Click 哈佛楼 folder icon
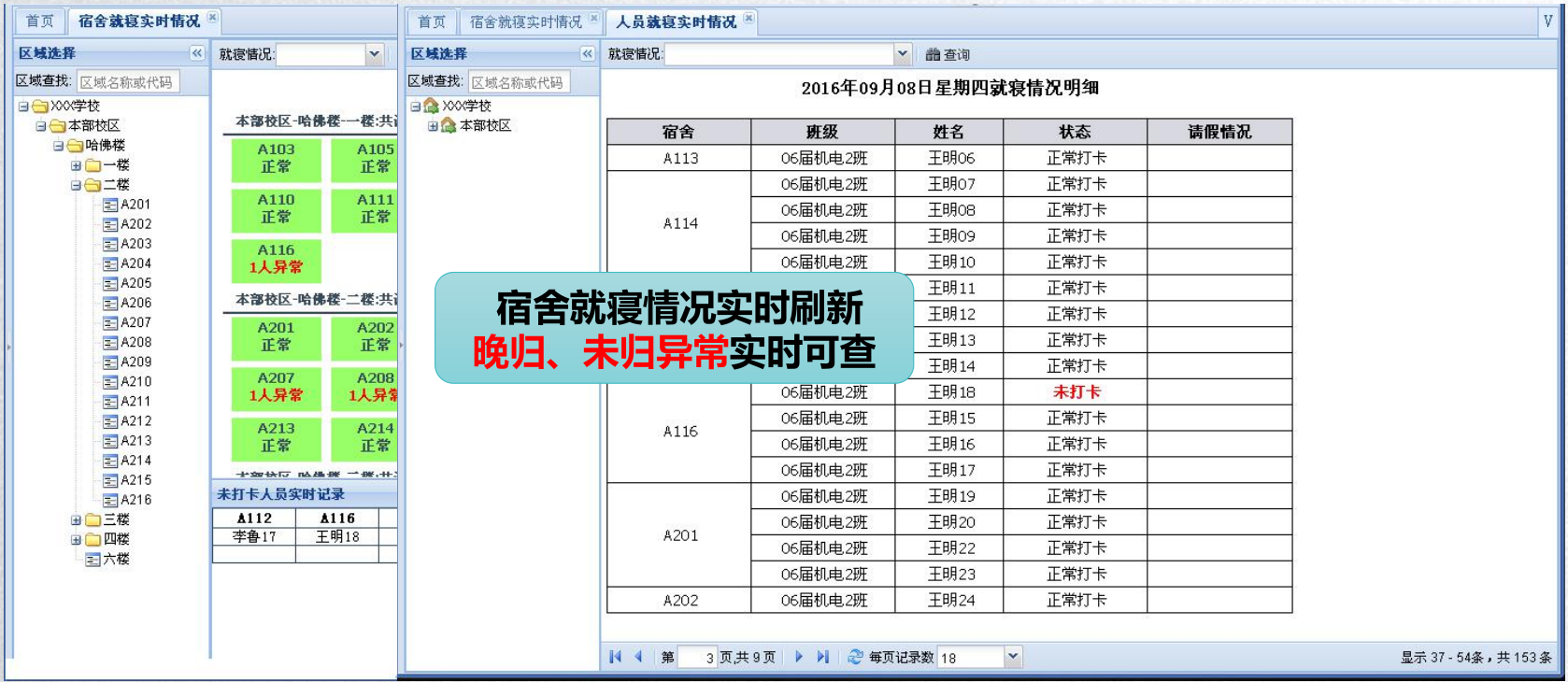Image resolution: width=1568 pixels, height=682 pixels. (76, 146)
